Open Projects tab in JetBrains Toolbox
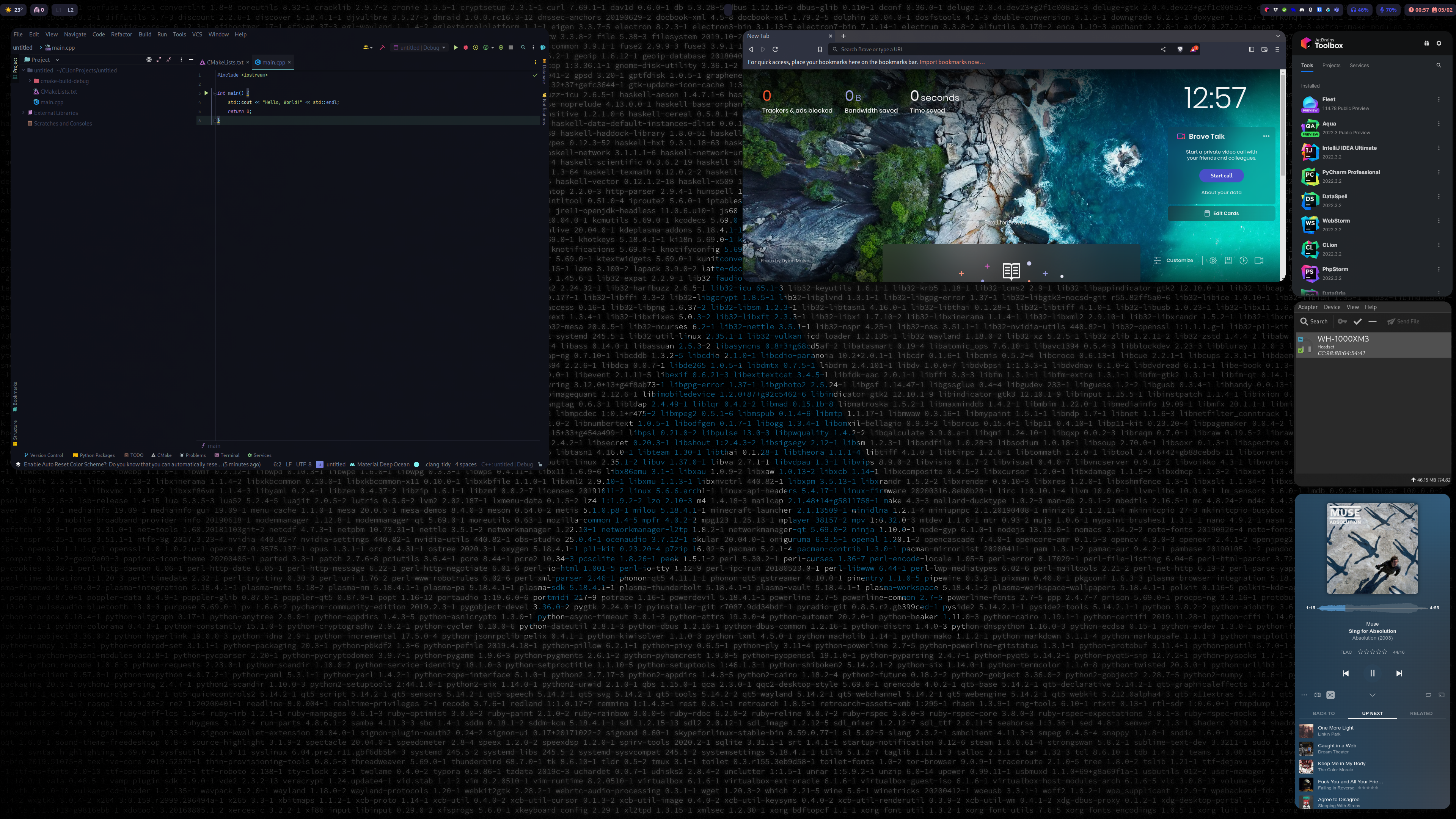This screenshot has width=1456, height=819. 1331,66
